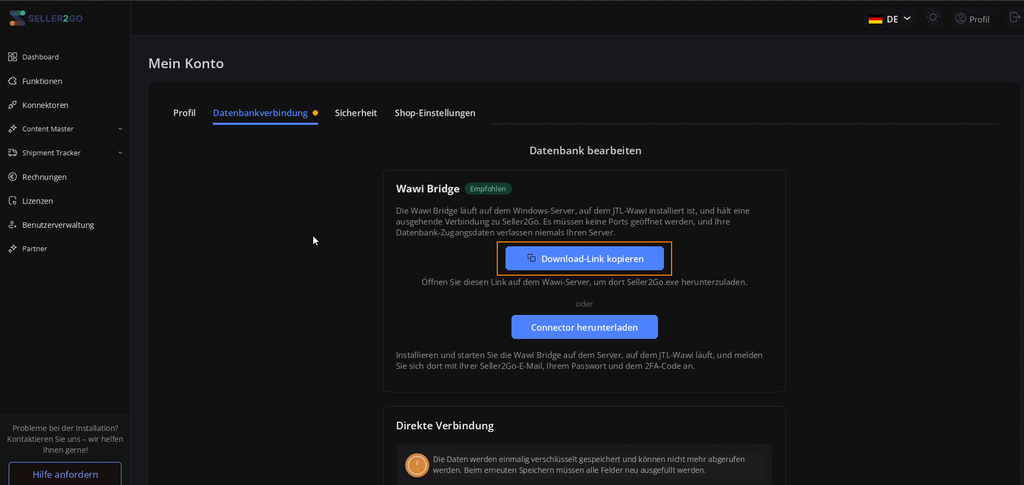
Task: Click Hilfe anfordern button
Action: coord(65,474)
